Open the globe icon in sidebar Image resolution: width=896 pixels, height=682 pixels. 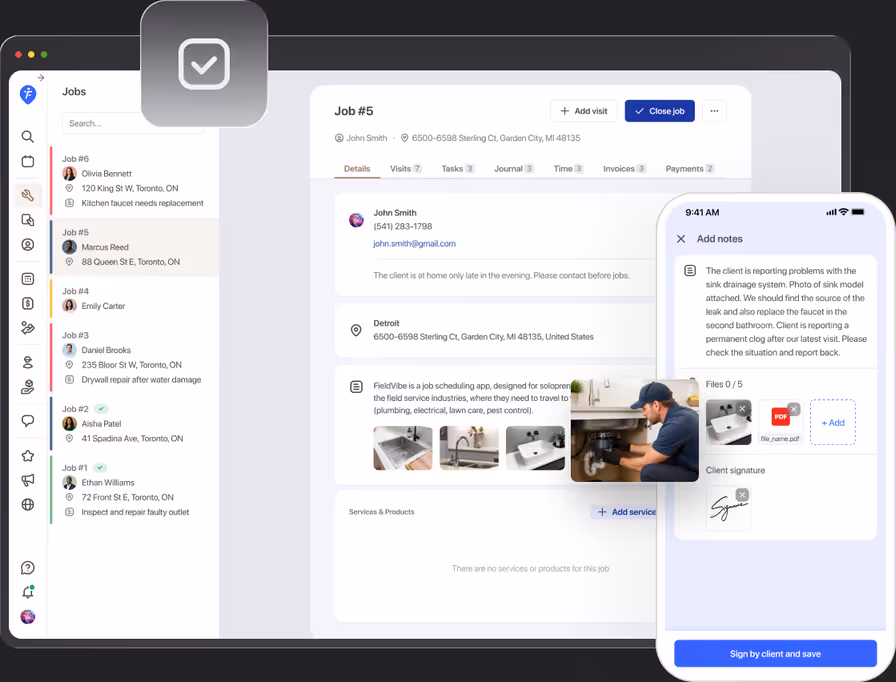pyautogui.click(x=27, y=504)
